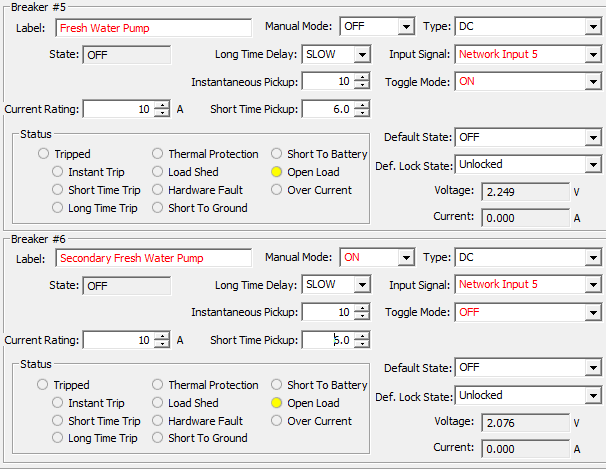Open Breaker #6 Default State dropdown
Screen dimensions: 606x469
592,368
